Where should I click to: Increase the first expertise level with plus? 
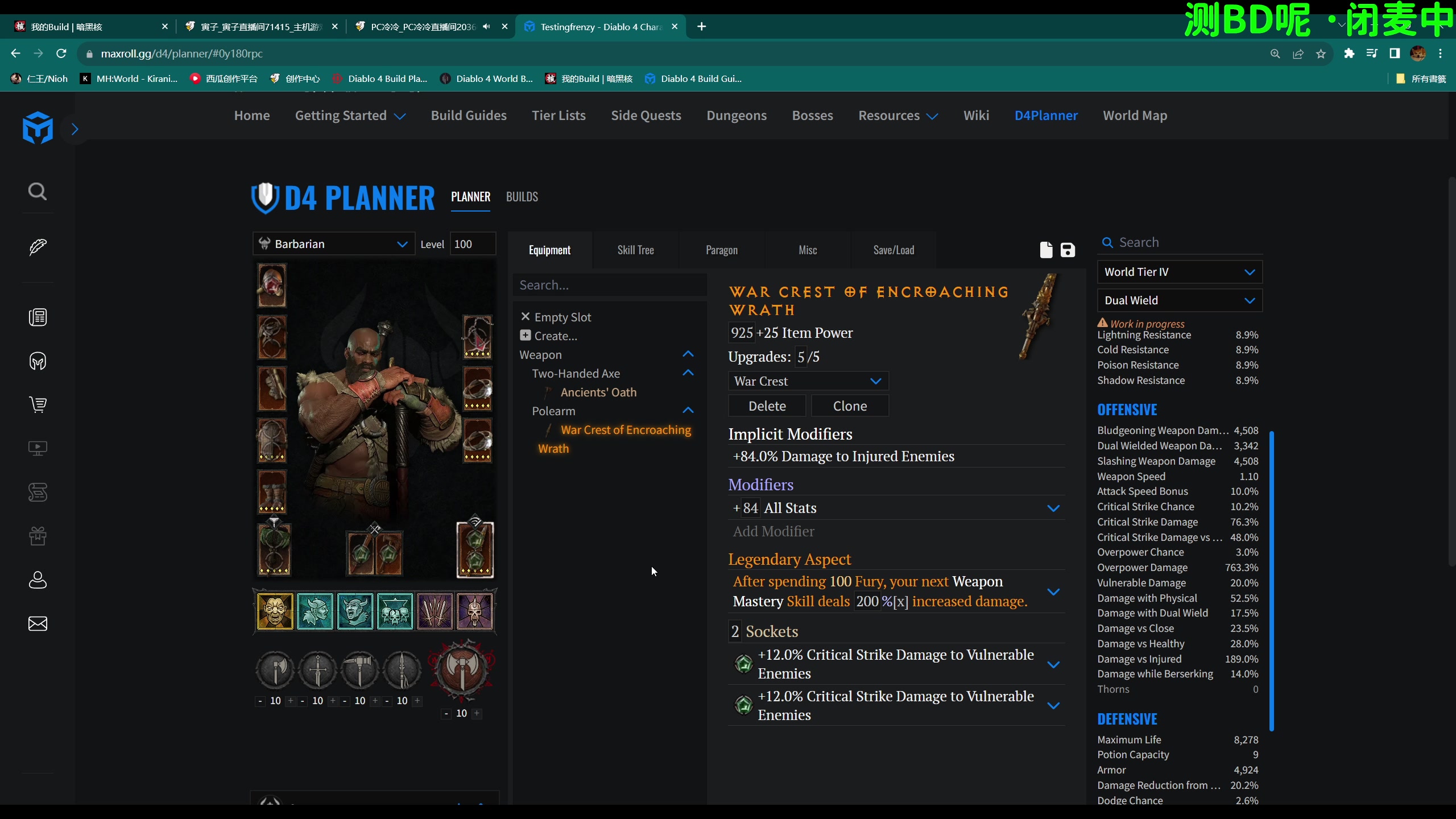point(291,701)
